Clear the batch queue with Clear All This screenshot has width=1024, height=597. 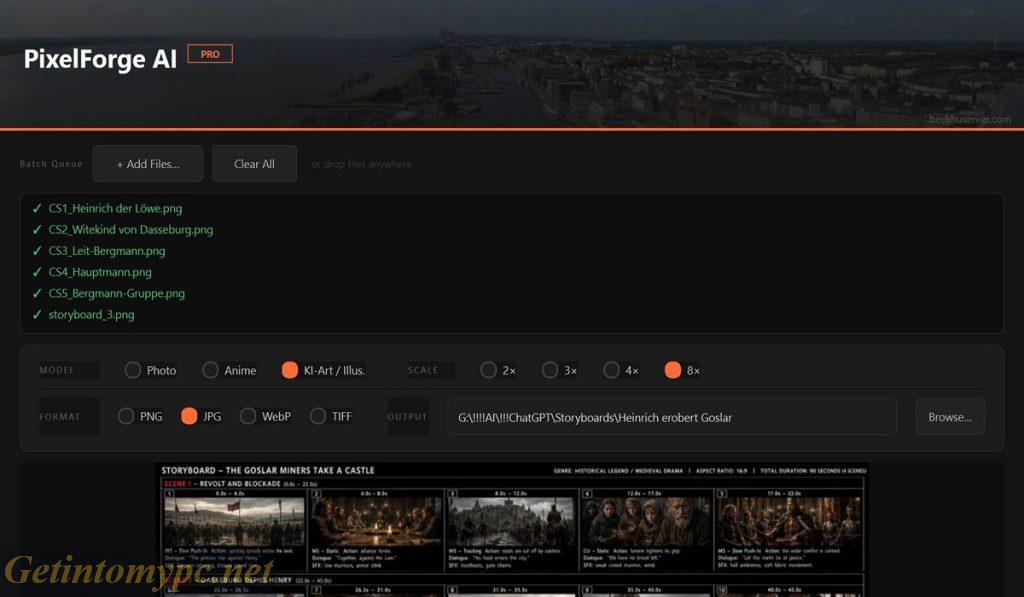[x=254, y=164]
